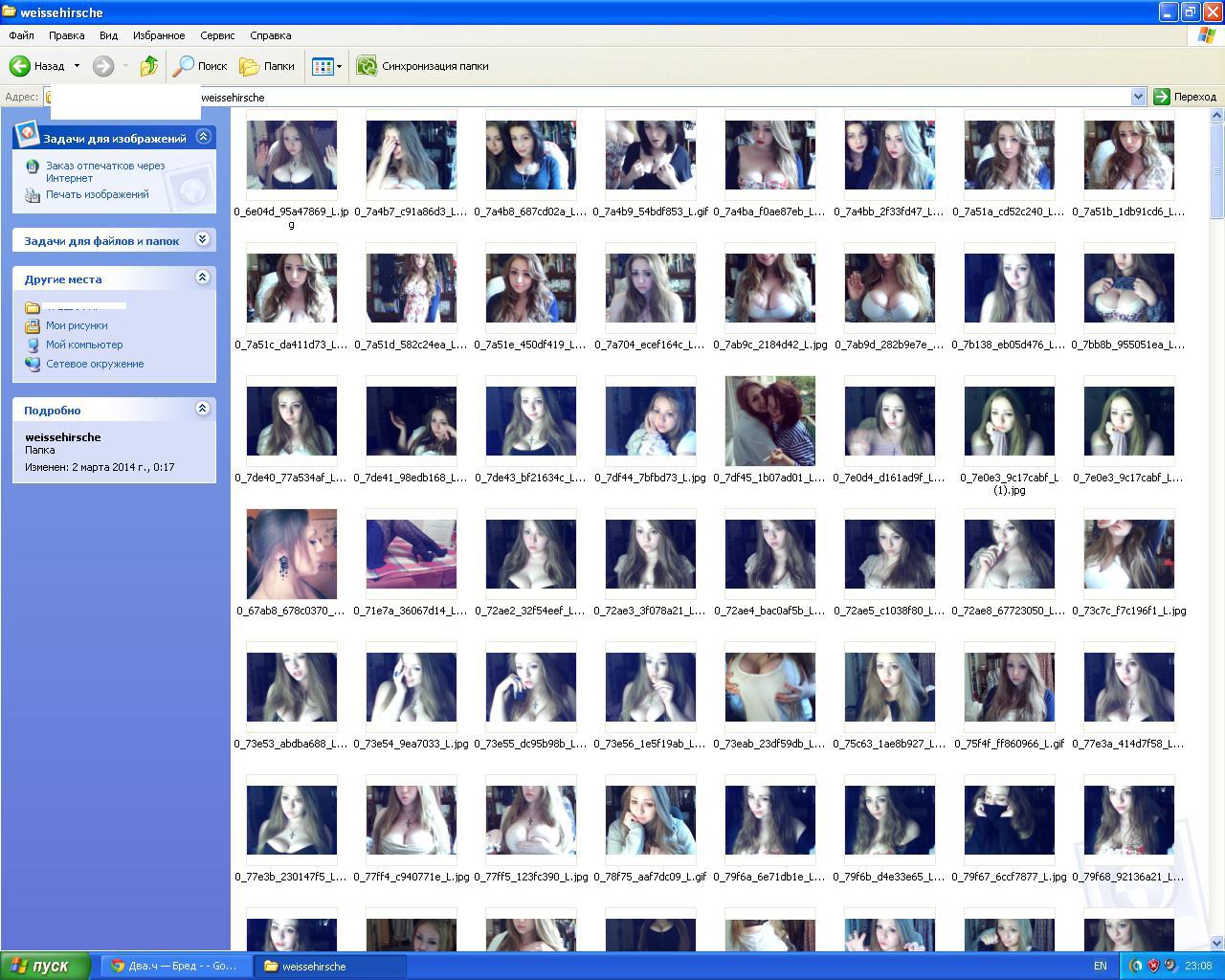The width and height of the screenshot is (1225, 980).
Task: Click the up-one-level folder icon in toolbar
Action: click(x=148, y=66)
